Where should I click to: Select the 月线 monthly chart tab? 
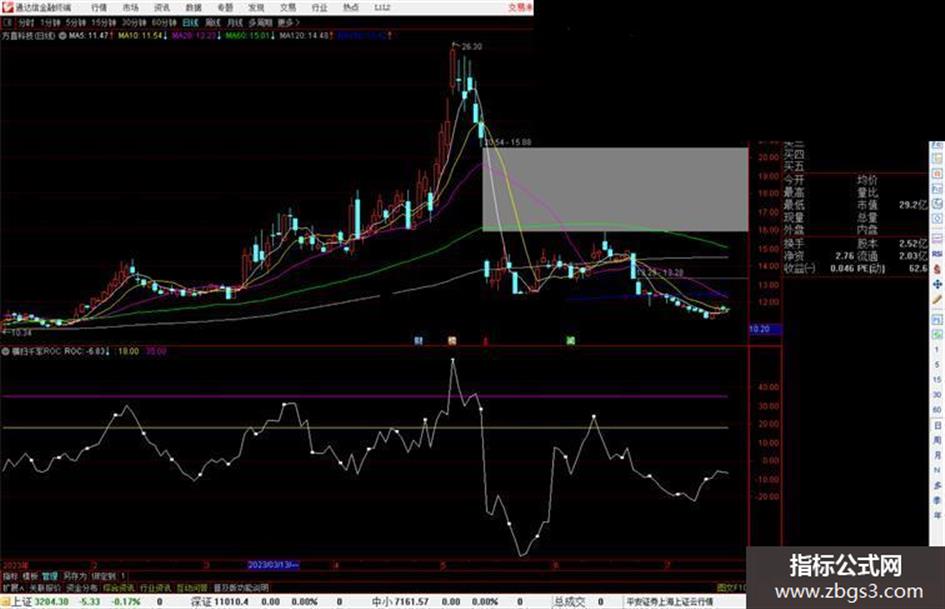point(234,22)
